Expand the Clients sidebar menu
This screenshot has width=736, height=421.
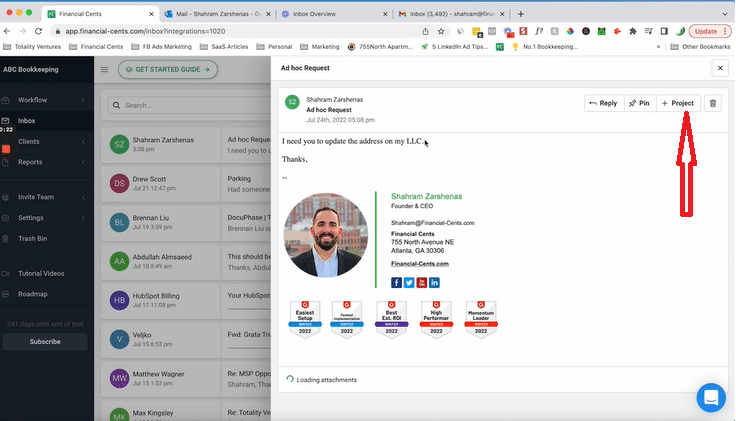[46, 141]
